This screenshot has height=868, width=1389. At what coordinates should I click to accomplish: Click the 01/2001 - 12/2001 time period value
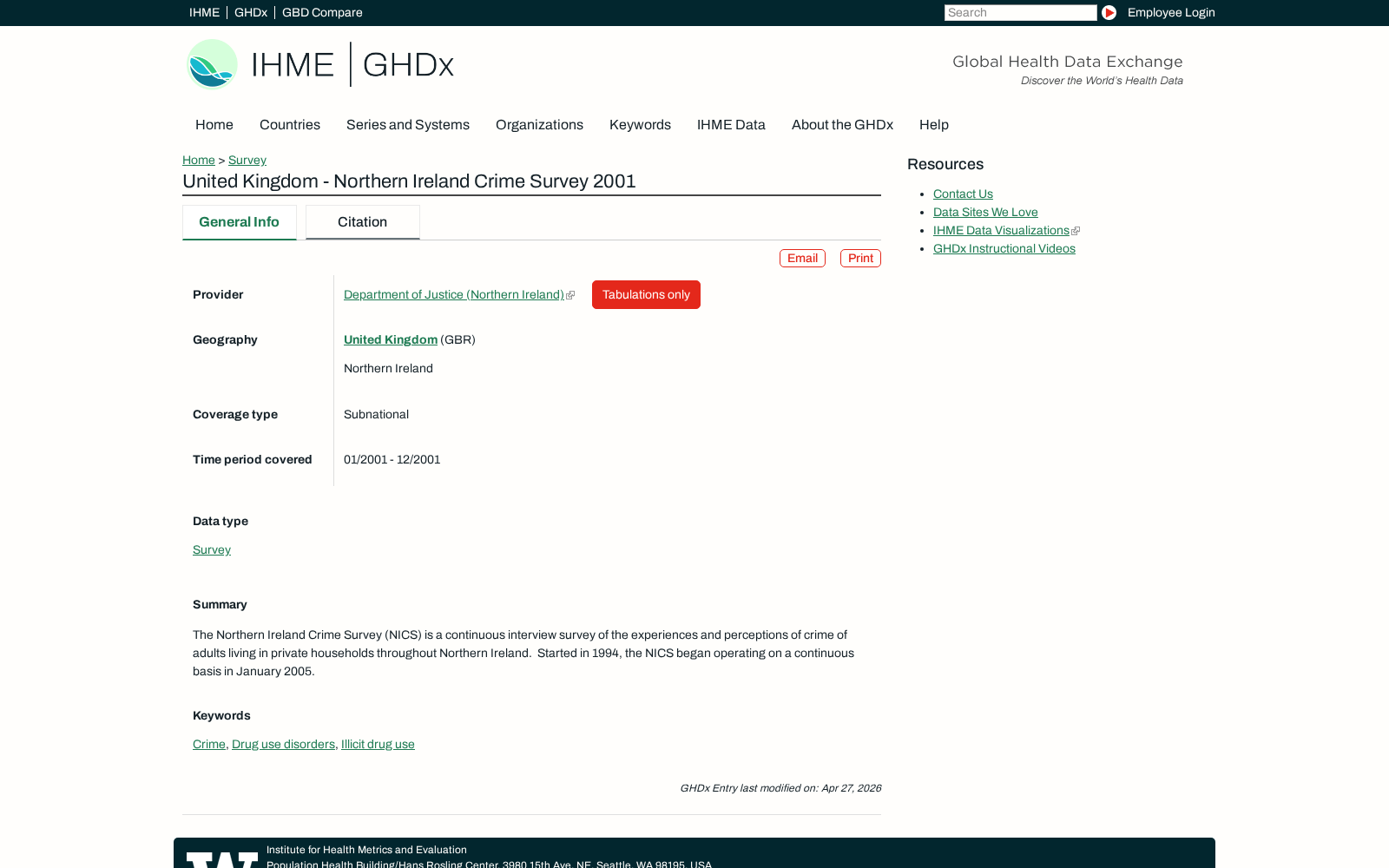pos(392,459)
